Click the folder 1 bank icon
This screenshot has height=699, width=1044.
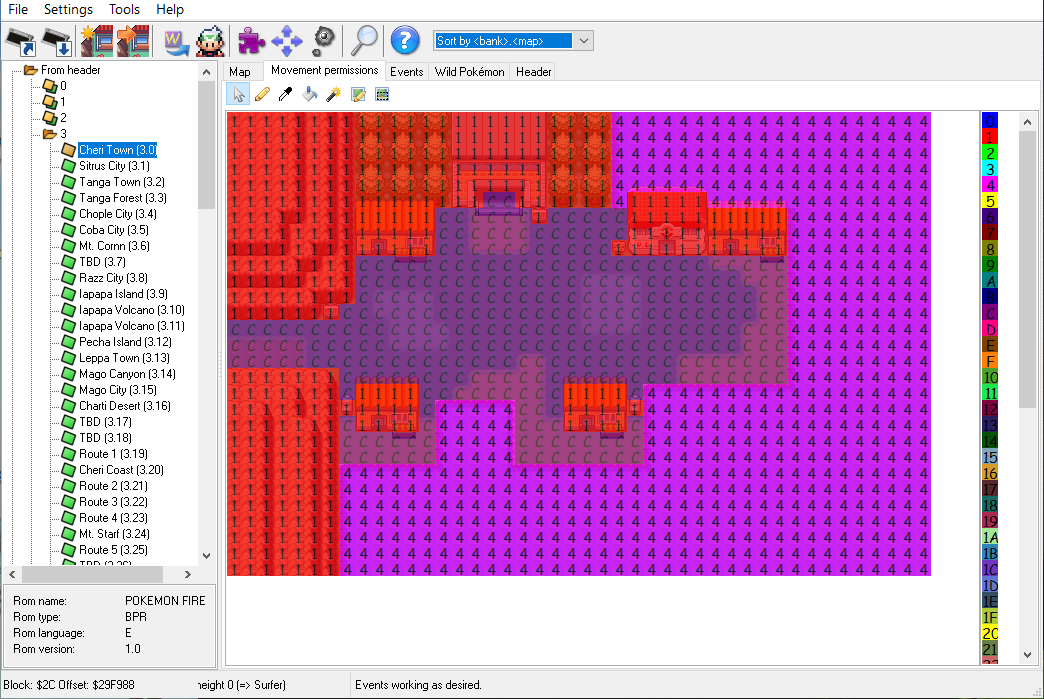click(50, 102)
